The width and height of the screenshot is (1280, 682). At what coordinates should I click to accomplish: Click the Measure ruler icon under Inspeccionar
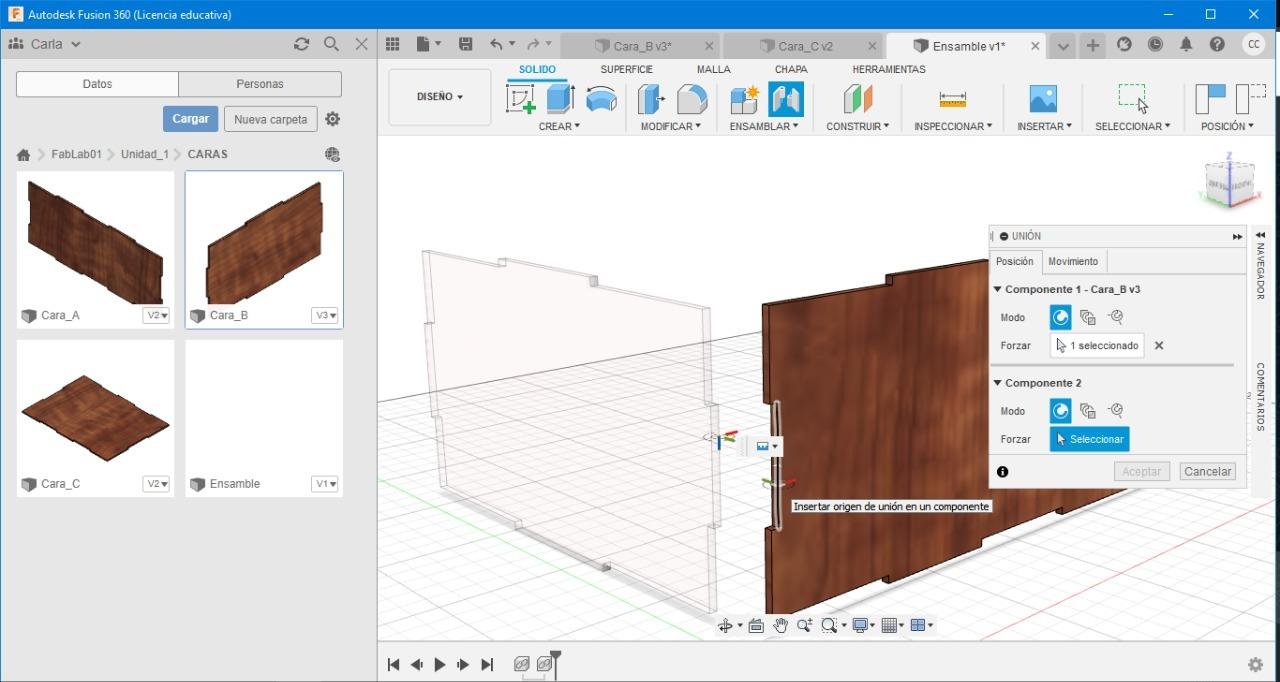click(x=952, y=99)
